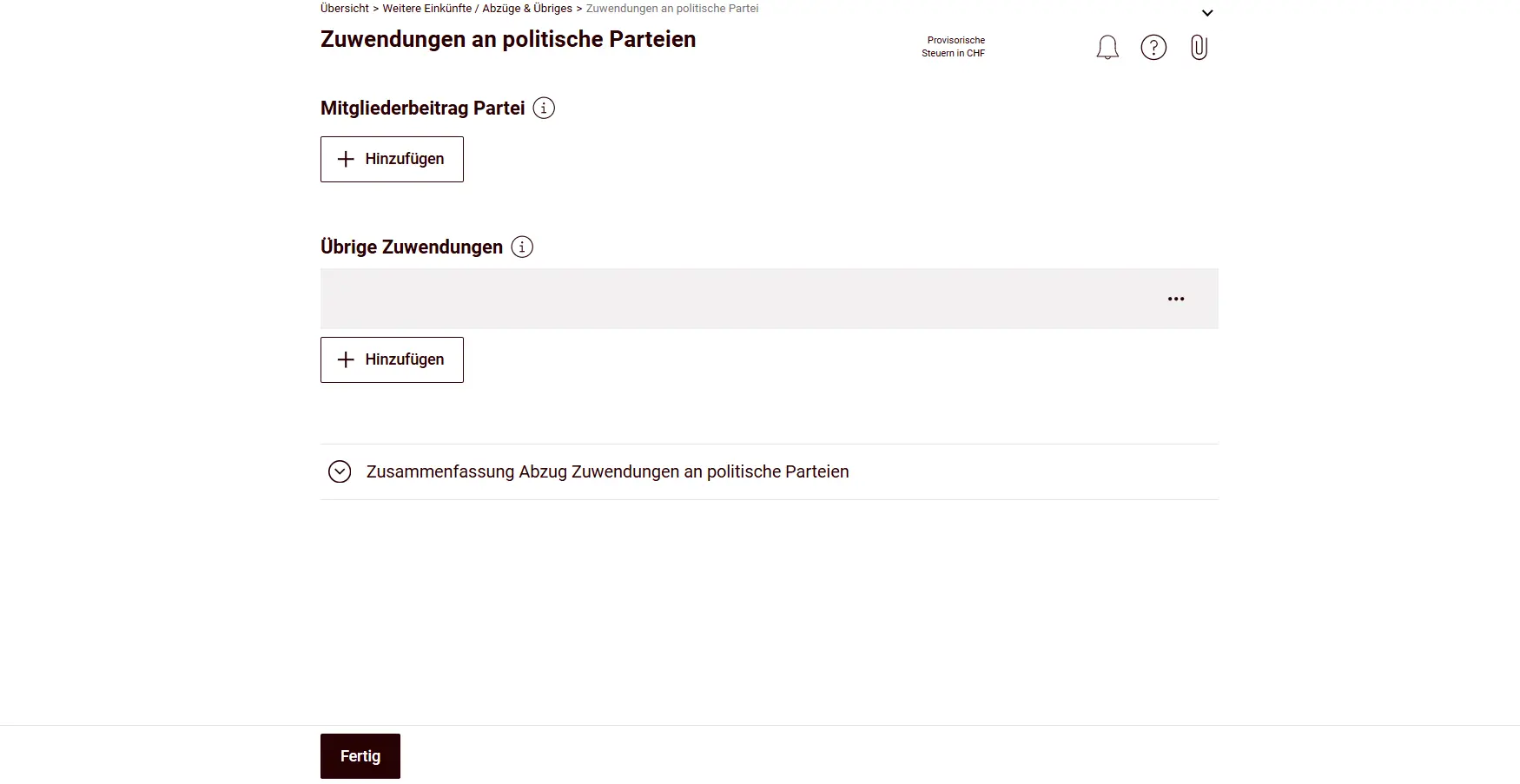Click the Fertig button
This screenshot has height=784, width=1520.
click(x=360, y=755)
